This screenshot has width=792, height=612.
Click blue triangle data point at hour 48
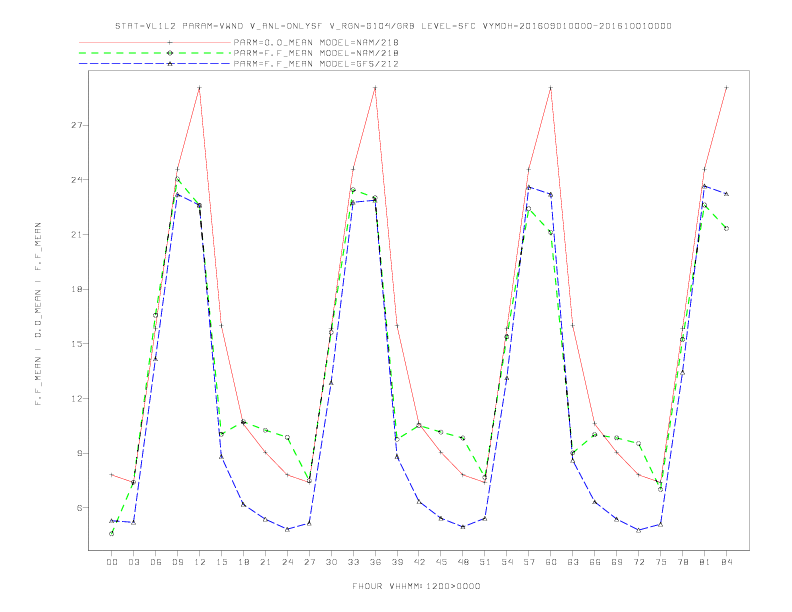coord(463,527)
